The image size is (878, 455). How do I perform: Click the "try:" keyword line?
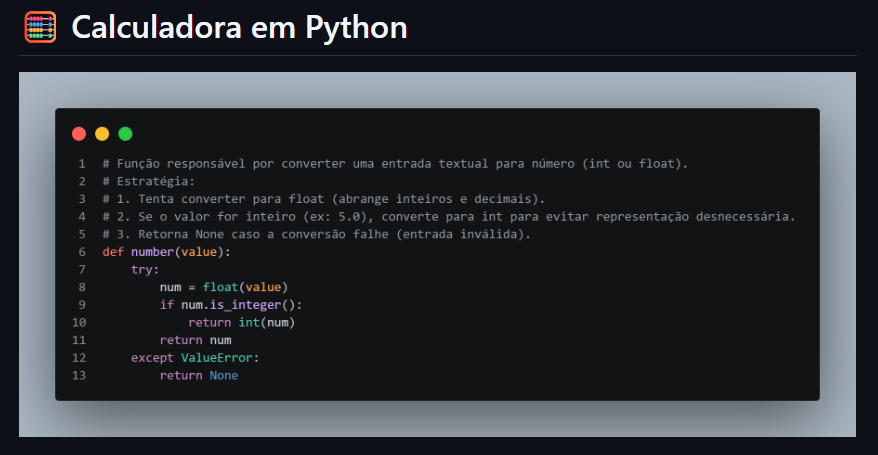click(x=145, y=270)
